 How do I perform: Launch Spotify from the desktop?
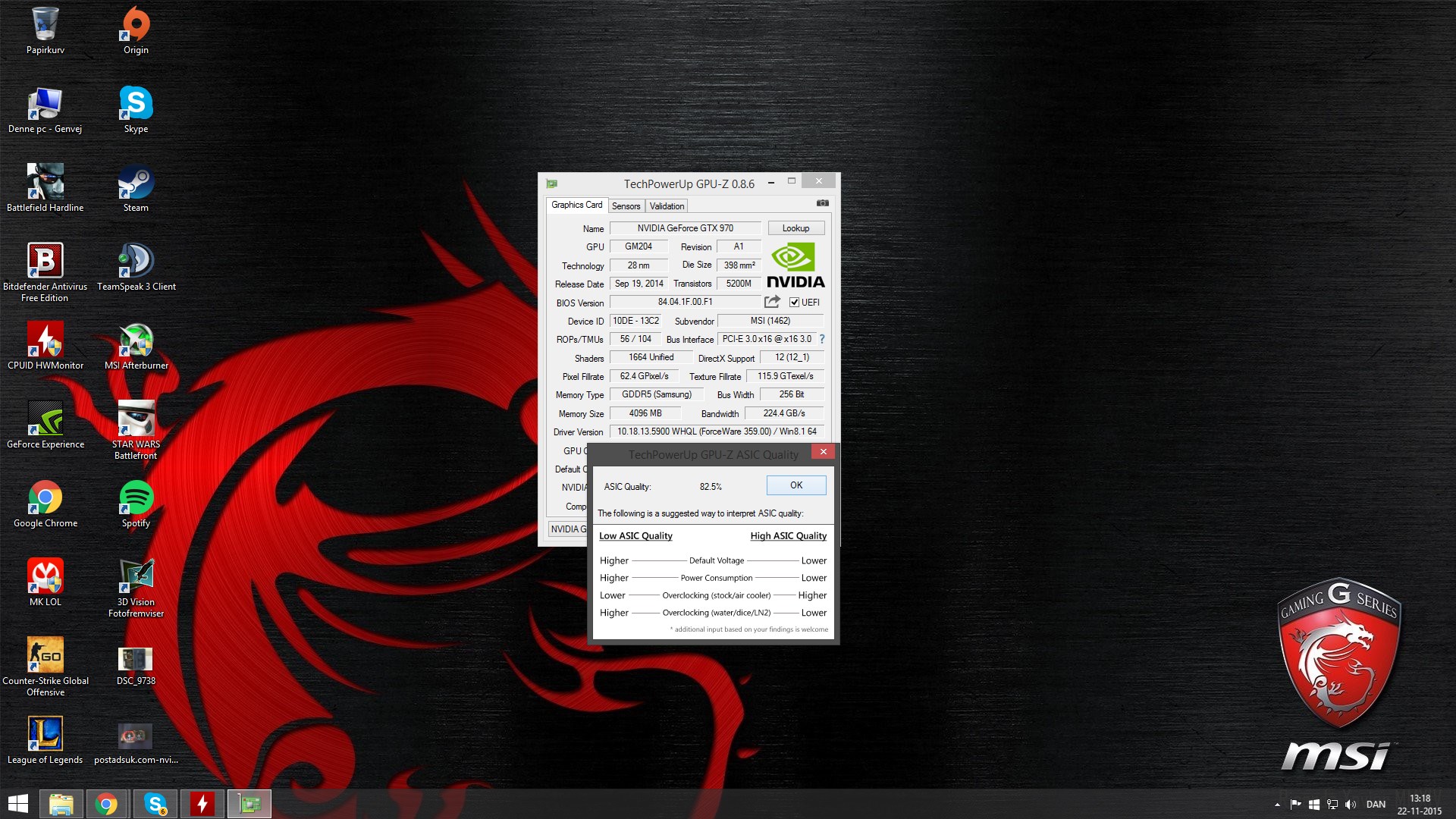click(x=136, y=504)
